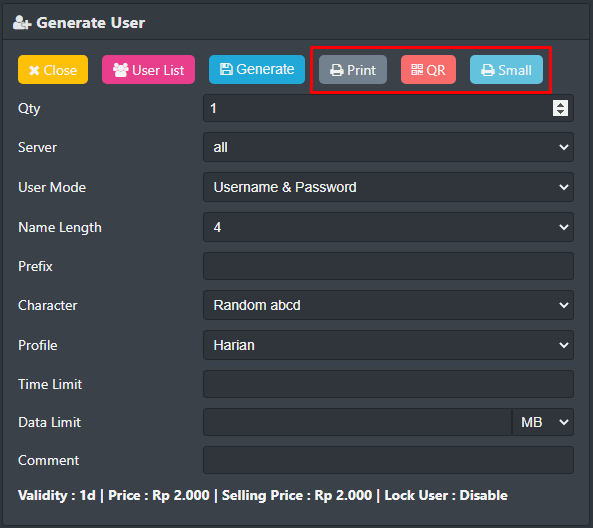Focus the Time Limit field
This screenshot has width=593, height=528.
[388, 384]
